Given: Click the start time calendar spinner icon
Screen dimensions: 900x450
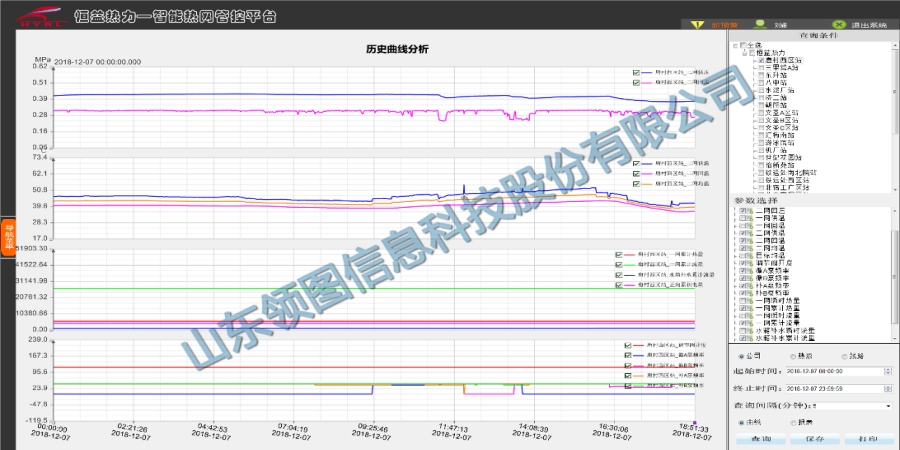Looking at the screenshot, I should pyautogui.click(x=887, y=371).
